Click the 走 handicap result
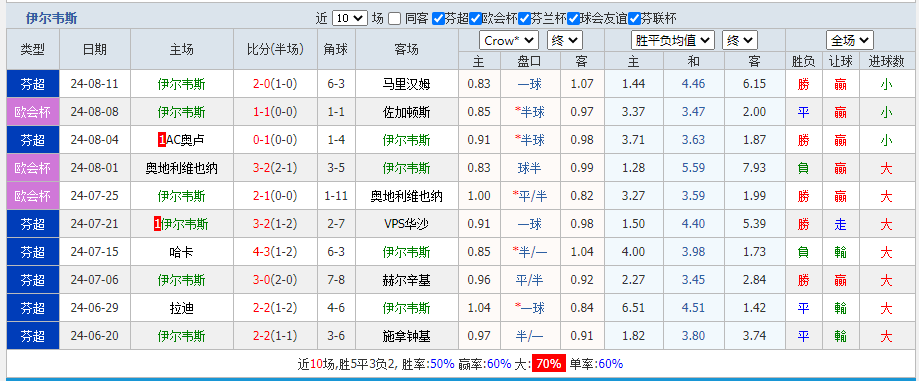919x381 pixels. click(840, 224)
